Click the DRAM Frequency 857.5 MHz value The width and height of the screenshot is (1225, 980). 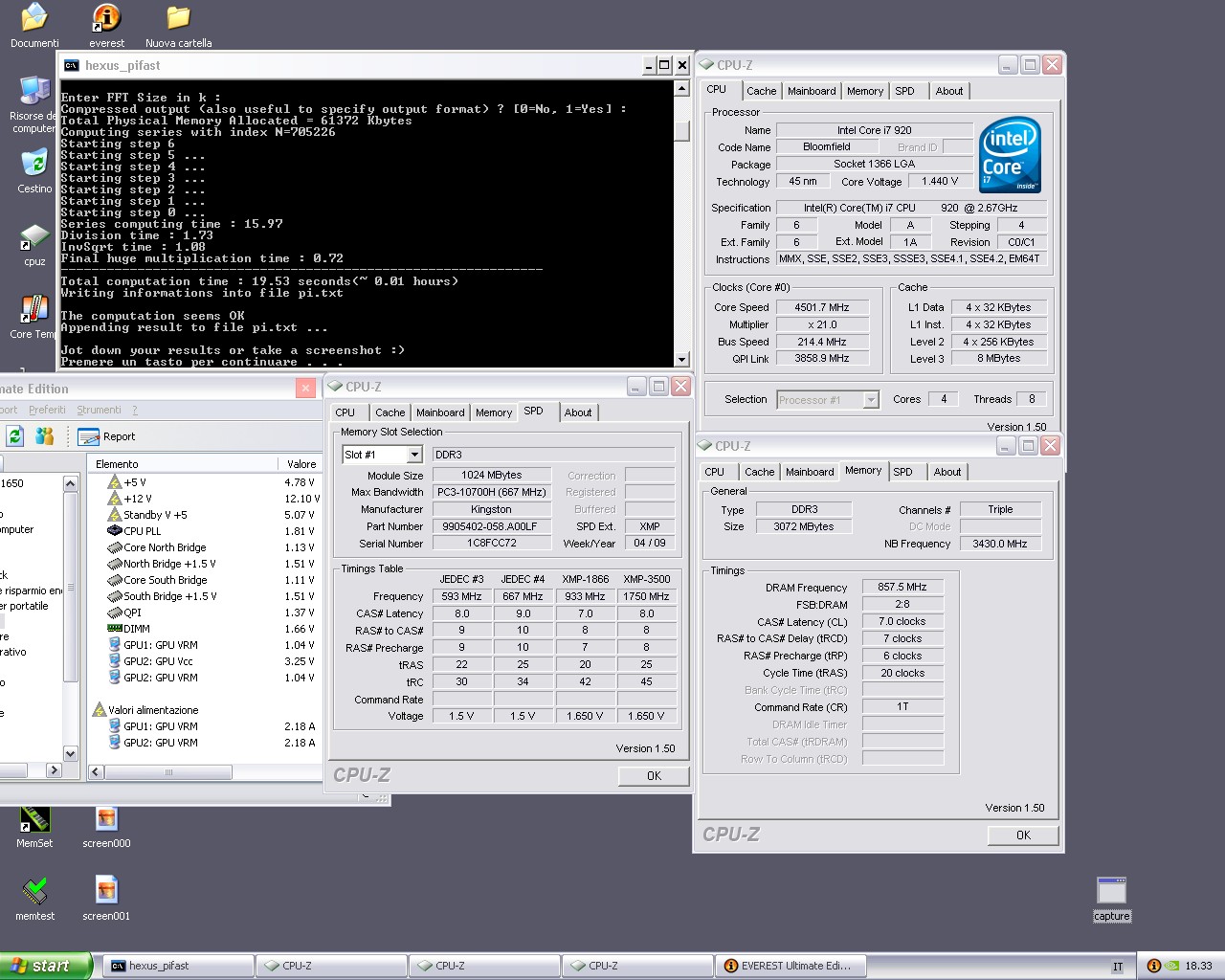click(902, 587)
